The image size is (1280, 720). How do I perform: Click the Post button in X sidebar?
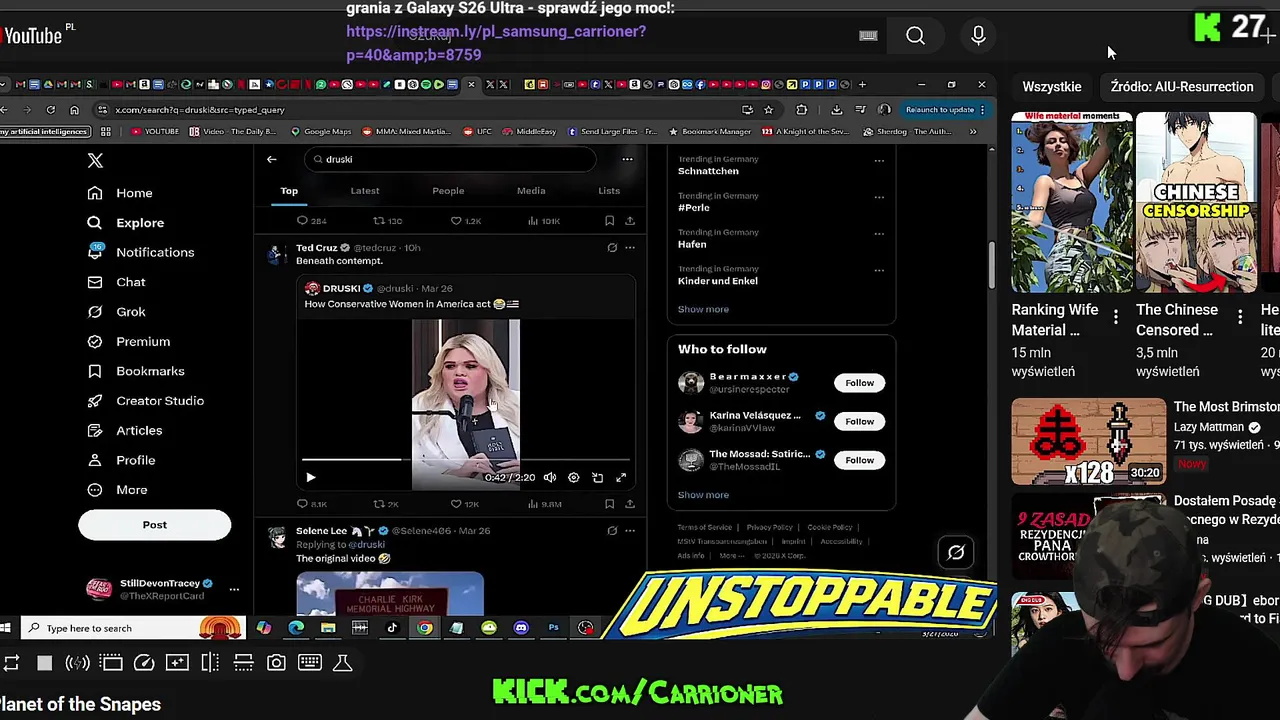pos(154,525)
